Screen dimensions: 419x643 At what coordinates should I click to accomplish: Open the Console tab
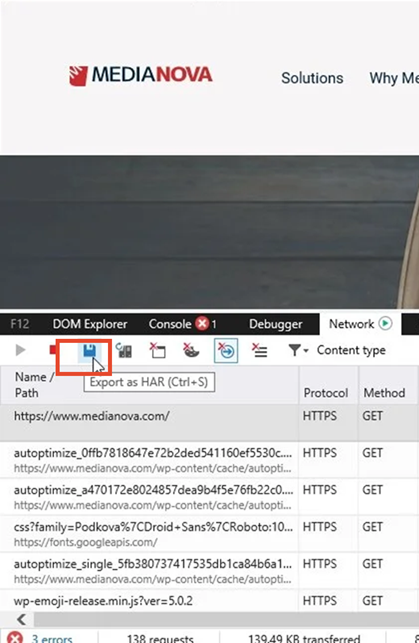tap(170, 324)
